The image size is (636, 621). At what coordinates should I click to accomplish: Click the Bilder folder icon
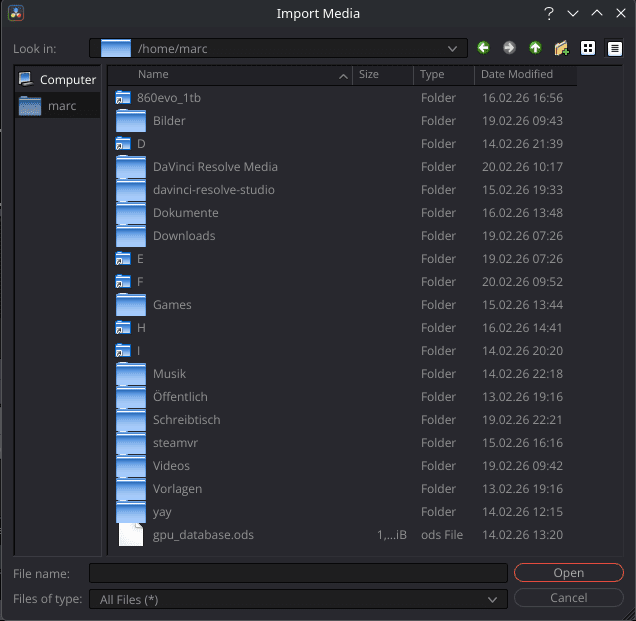point(131,121)
